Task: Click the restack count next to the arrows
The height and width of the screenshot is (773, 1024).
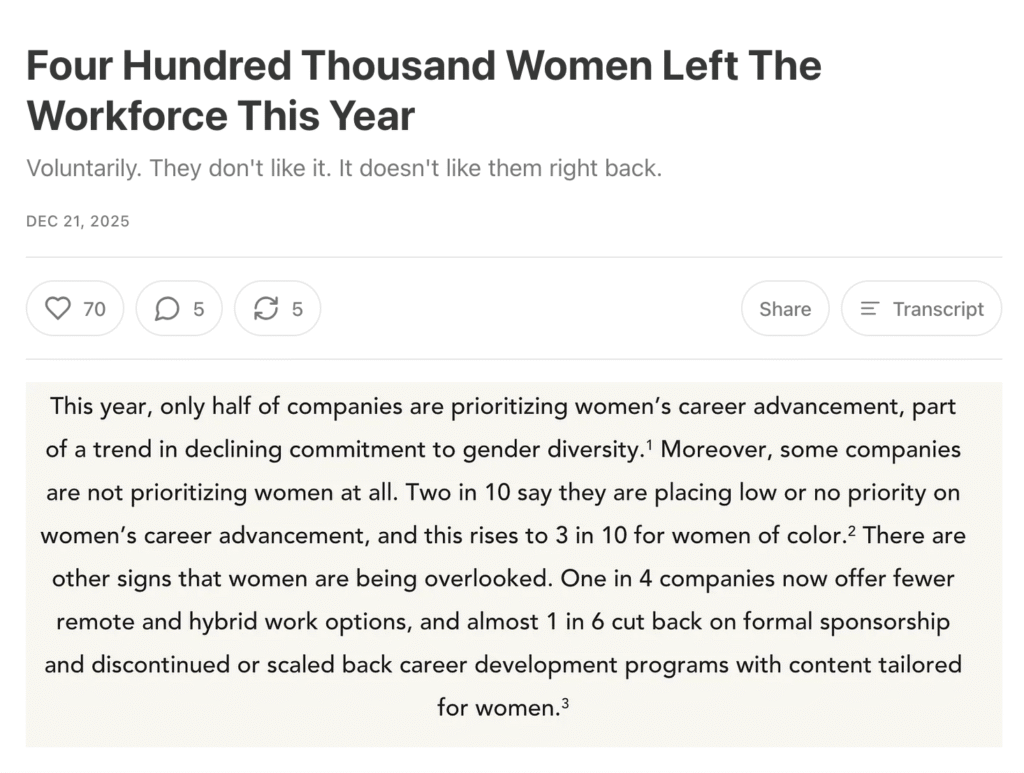Action: (x=297, y=309)
